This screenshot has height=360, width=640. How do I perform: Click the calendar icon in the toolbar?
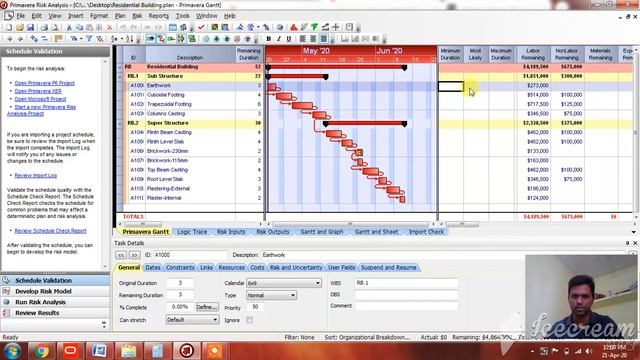[173, 27]
